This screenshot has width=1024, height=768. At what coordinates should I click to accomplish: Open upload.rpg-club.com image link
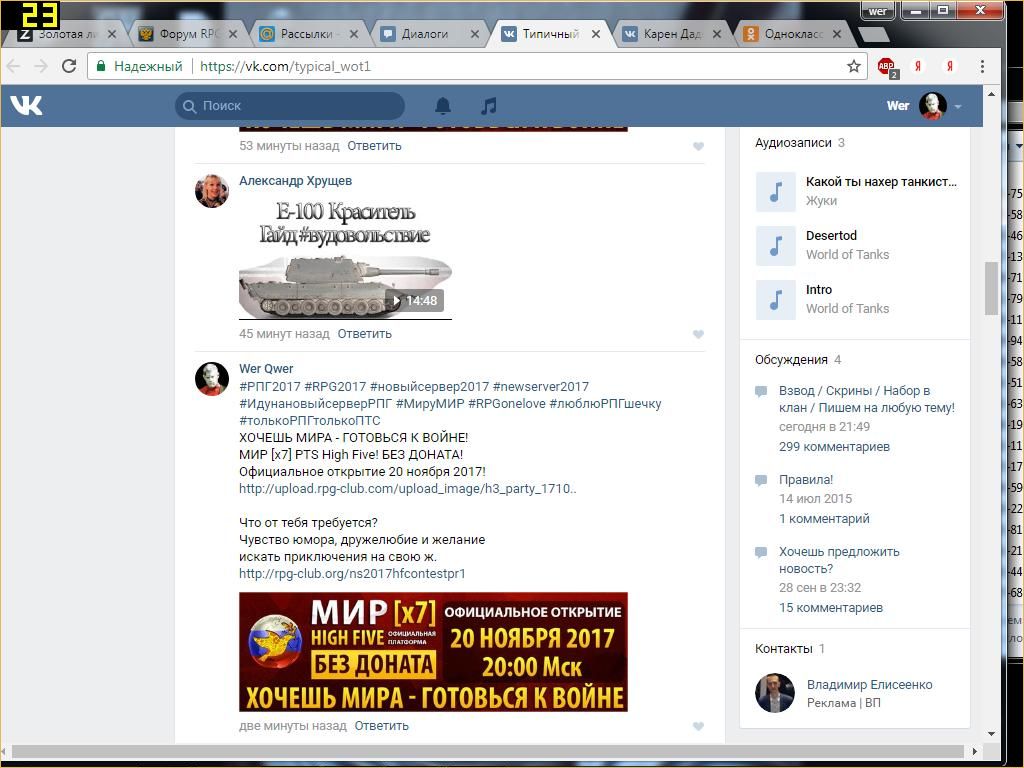pyautogui.click(x=408, y=488)
